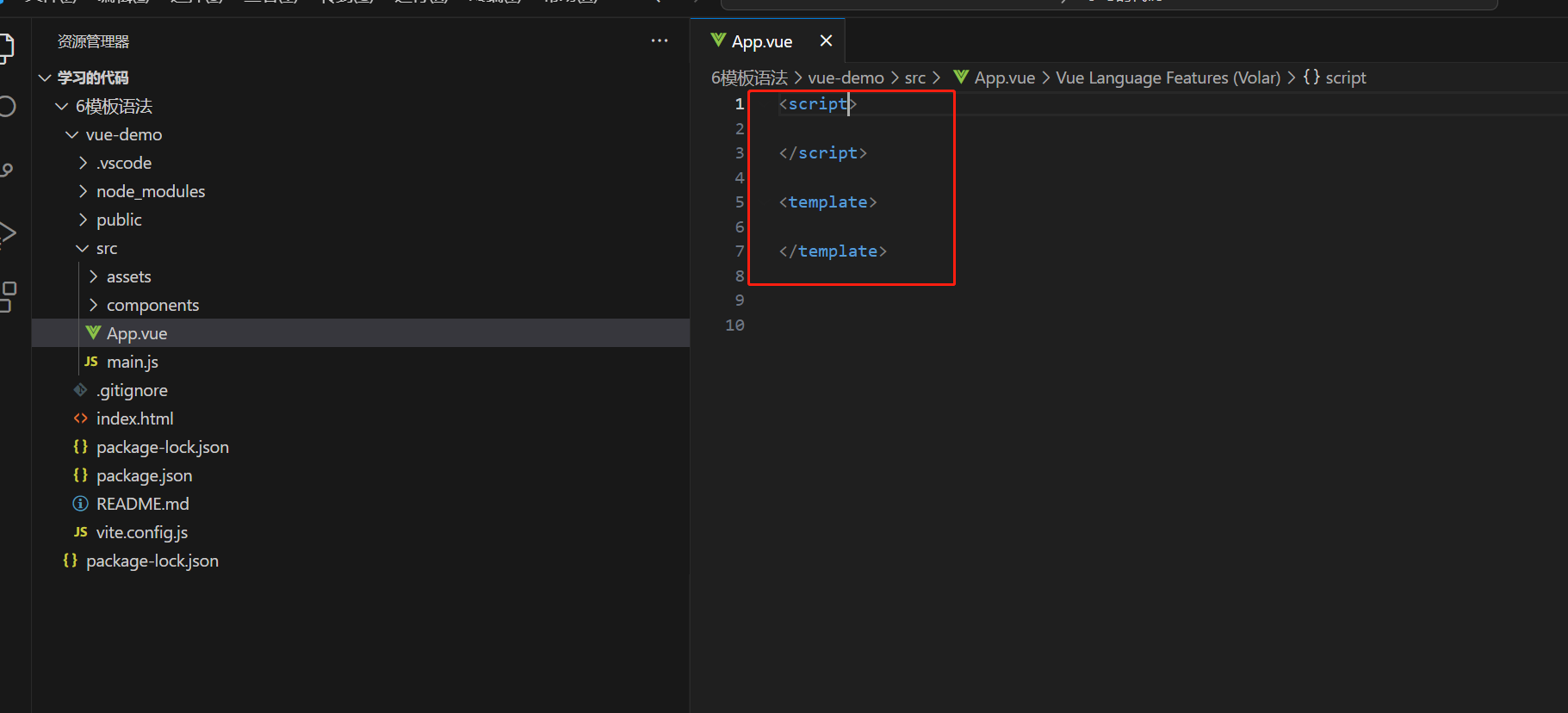The width and height of the screenshot is (1568, 713).
Task: Click the index.html file icon
Action: (81, 418)
